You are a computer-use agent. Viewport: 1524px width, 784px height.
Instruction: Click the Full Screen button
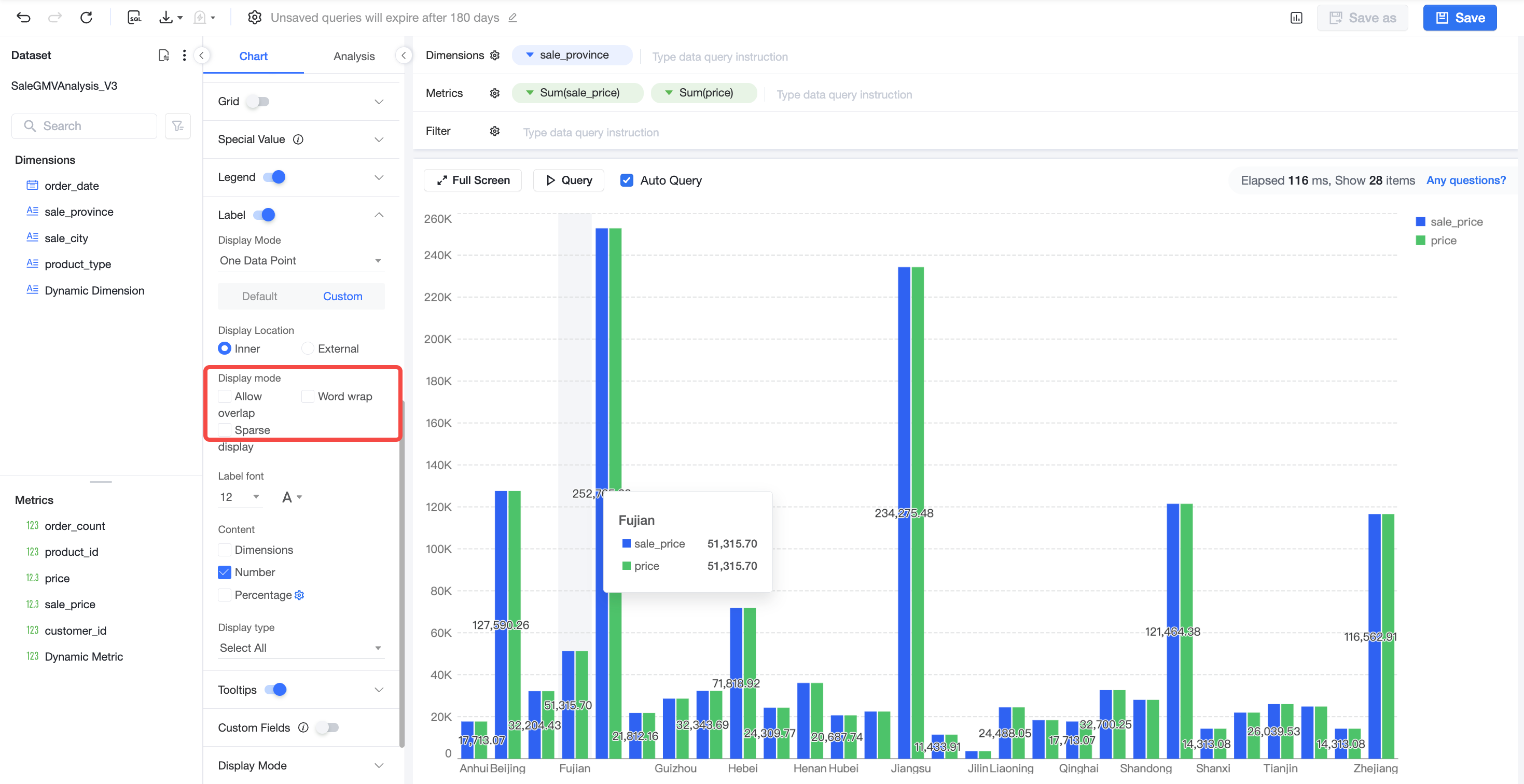pyautogui.click(x=473, y=180)
